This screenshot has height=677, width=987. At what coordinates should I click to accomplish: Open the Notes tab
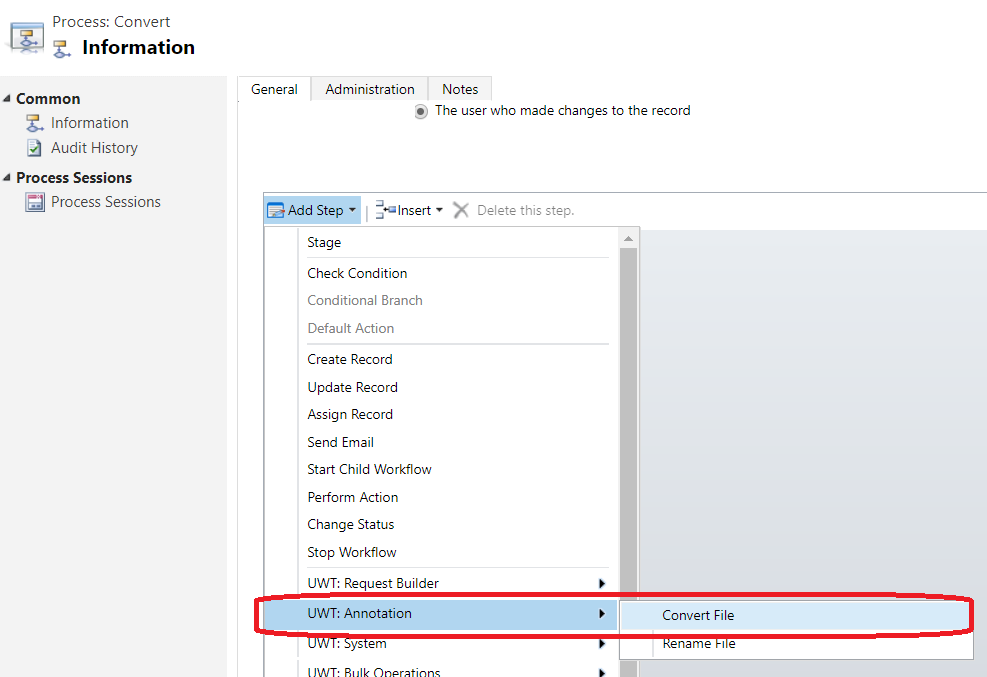pos(460,89)
